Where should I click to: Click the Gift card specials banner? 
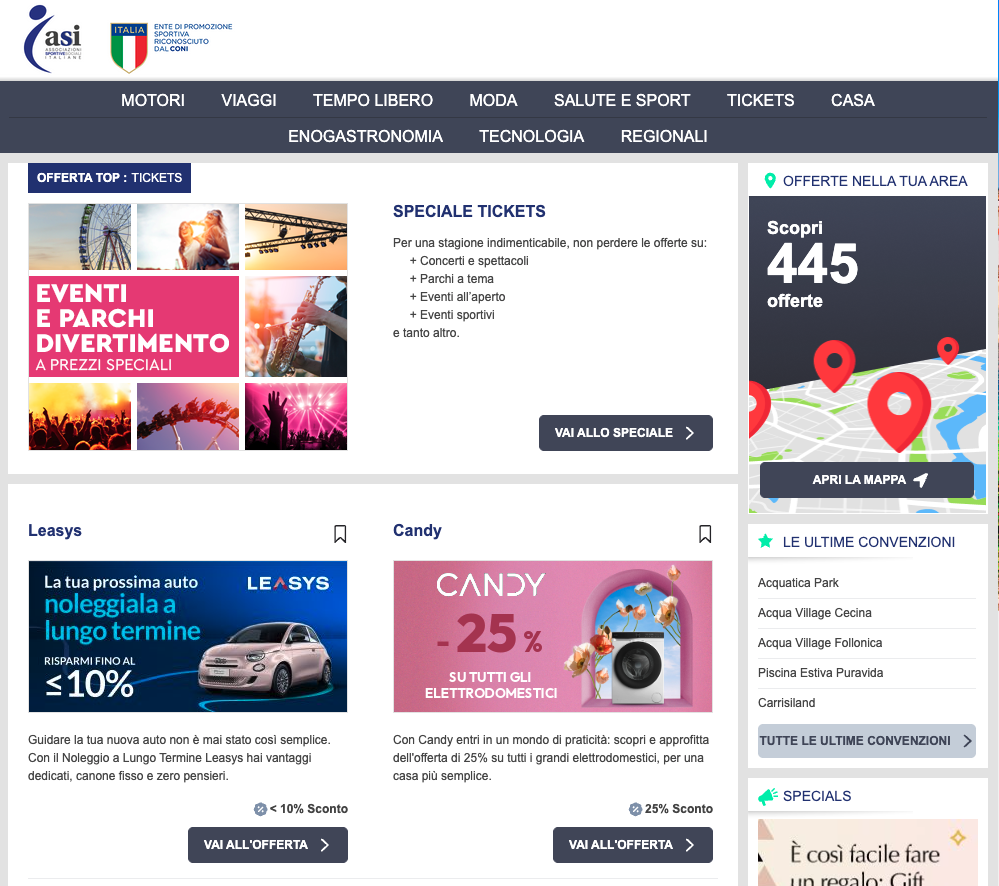867,852
